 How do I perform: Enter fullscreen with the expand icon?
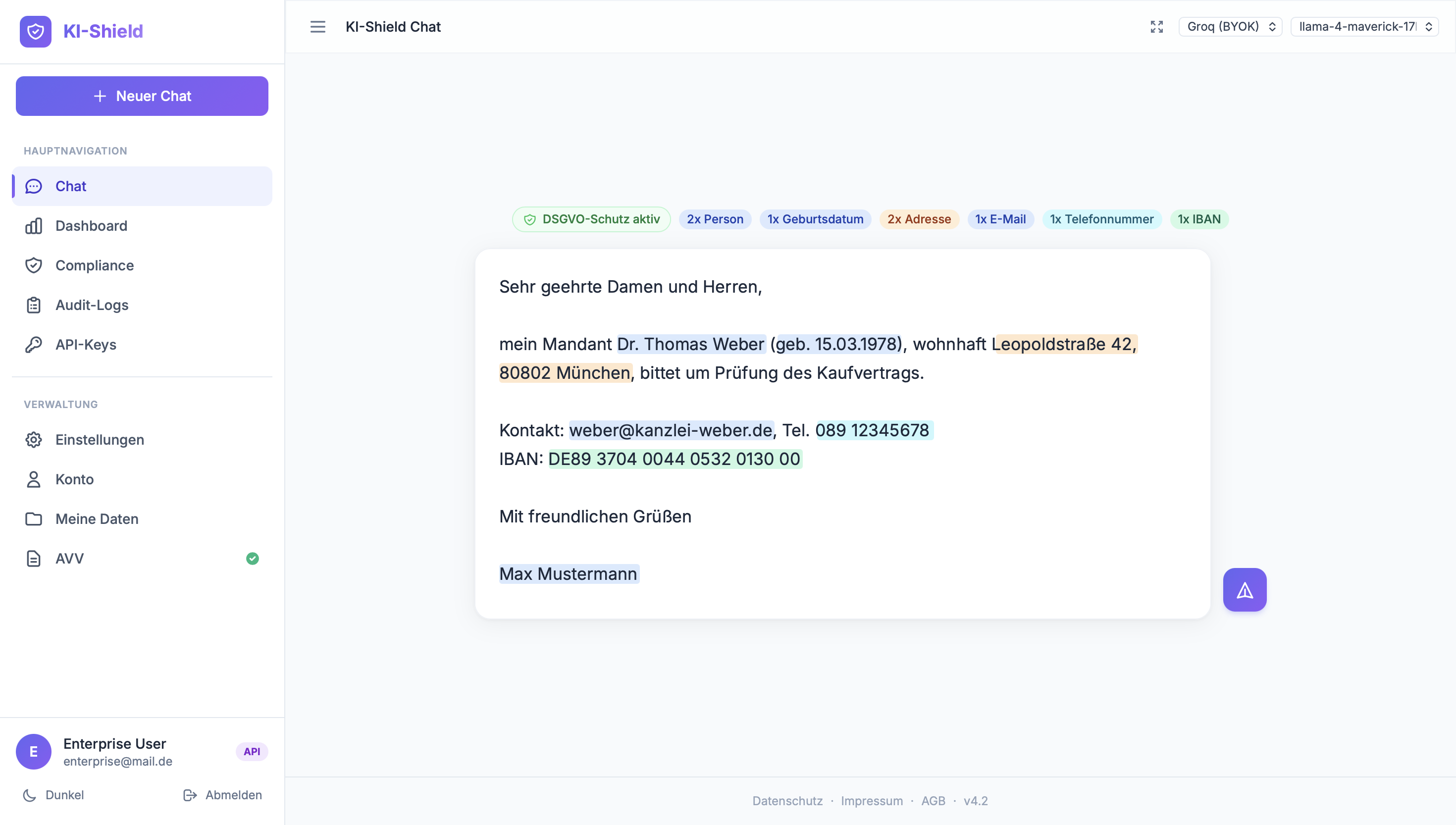pos(1156,27)
